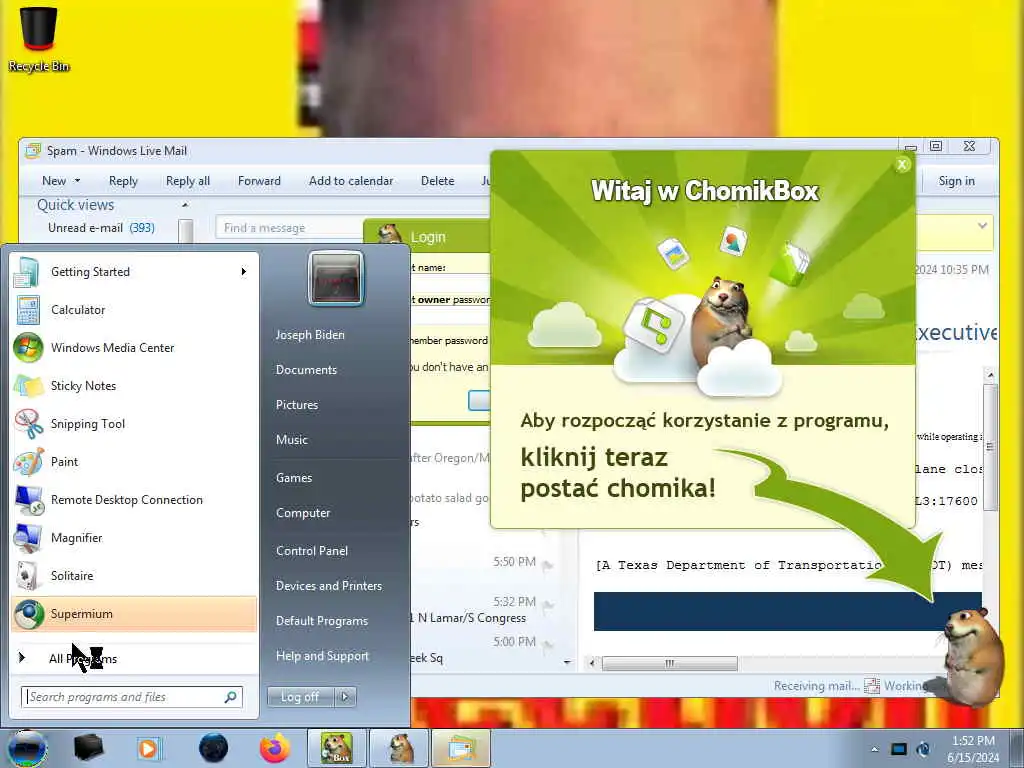Screen dimensions: 1024x768
Task: Open Computer from Start menu
Action: (x=303, y=513)
